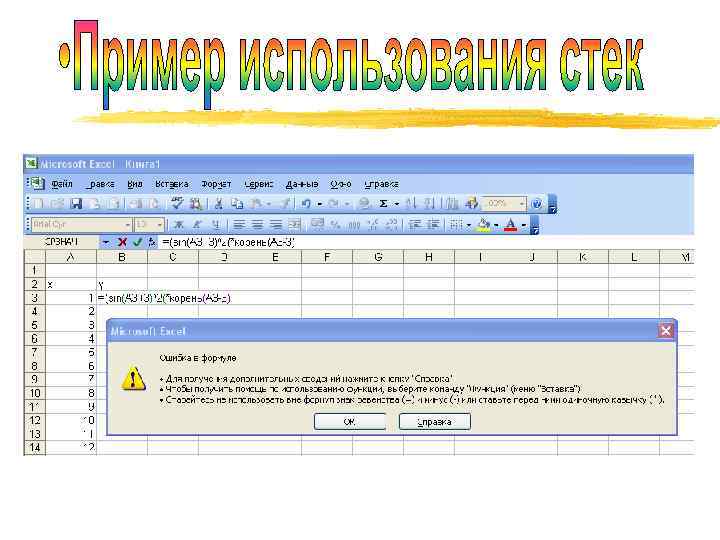The height and width of the screenshot is (540, 720).
Task: Click the Справка button in dialog
Action: pos(434,422)
